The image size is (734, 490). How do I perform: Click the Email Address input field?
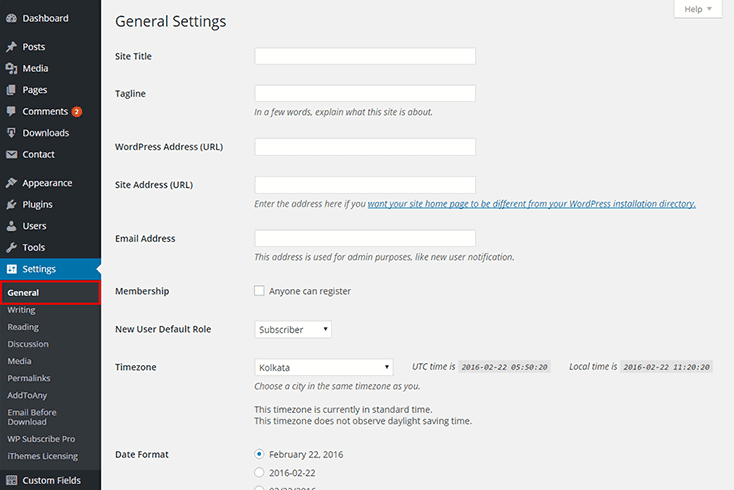tap(365, 238)
